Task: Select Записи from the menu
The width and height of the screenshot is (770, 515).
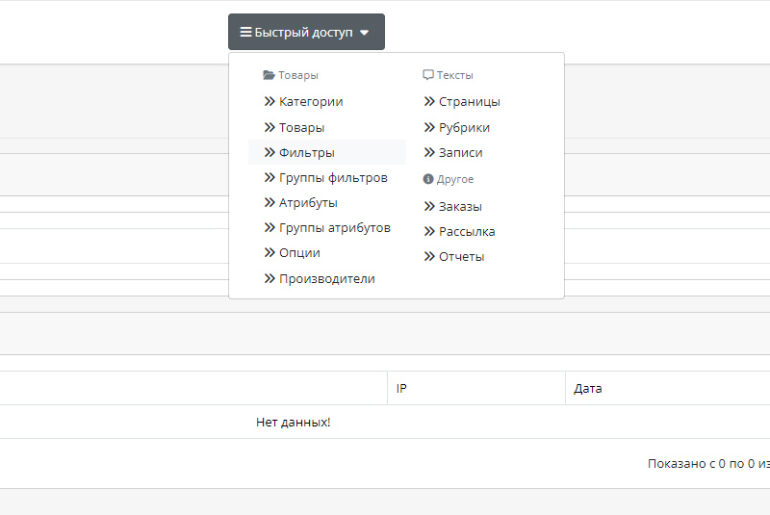Action: coord(460,152)
